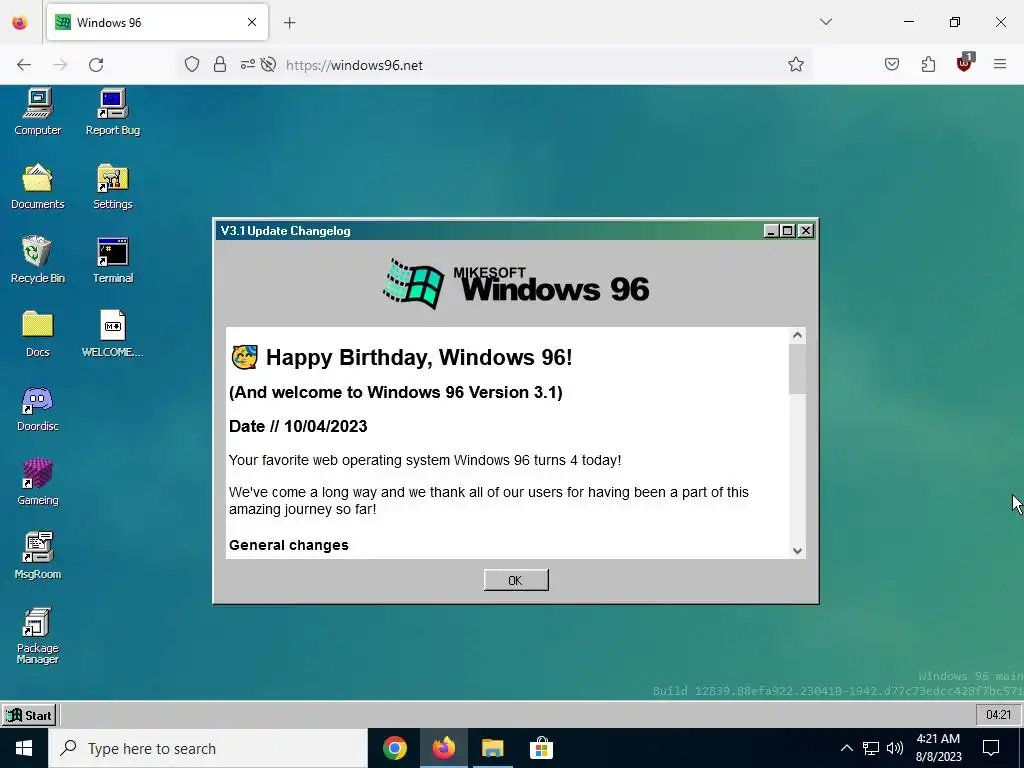Click the Firefox View icon
Image resolution: width=1024 pixels, height=768 pixels.
tap(20, 23)
